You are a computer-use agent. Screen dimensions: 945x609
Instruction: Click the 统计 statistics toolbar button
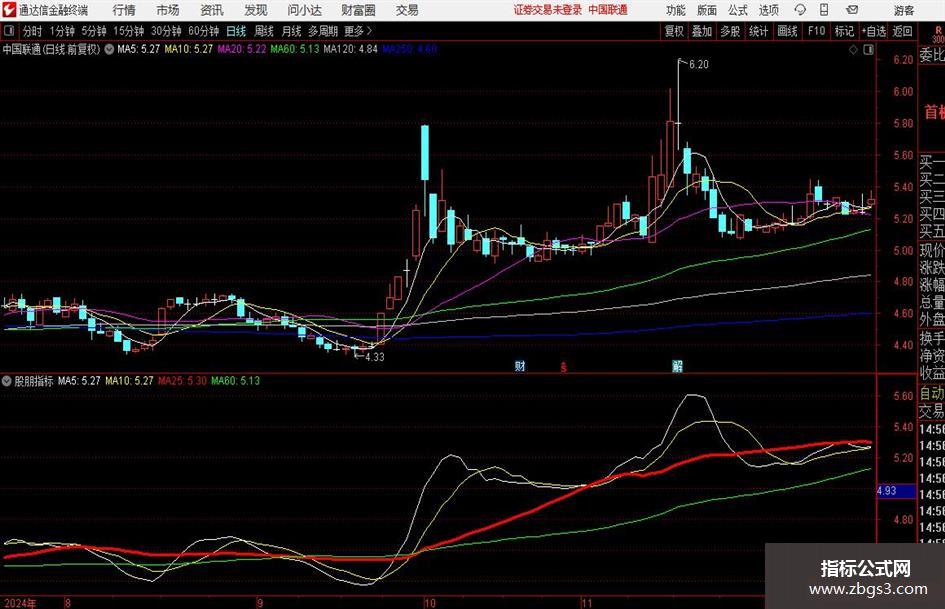coord(758,31)
